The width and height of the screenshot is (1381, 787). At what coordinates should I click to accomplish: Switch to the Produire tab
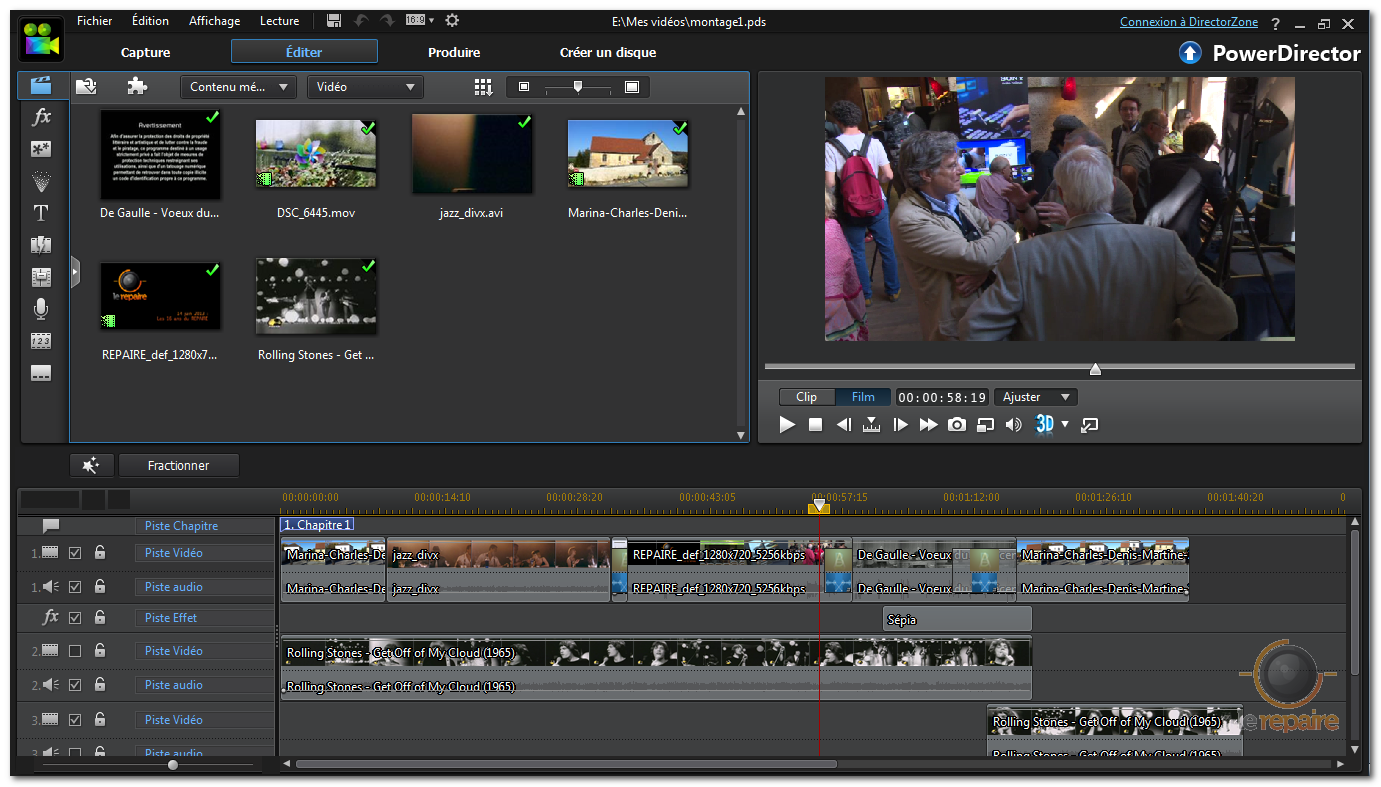[454, 52]
